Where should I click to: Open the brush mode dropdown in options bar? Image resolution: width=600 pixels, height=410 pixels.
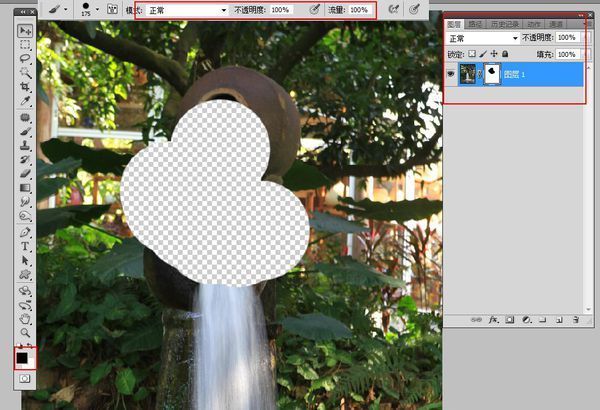[187, 9]
